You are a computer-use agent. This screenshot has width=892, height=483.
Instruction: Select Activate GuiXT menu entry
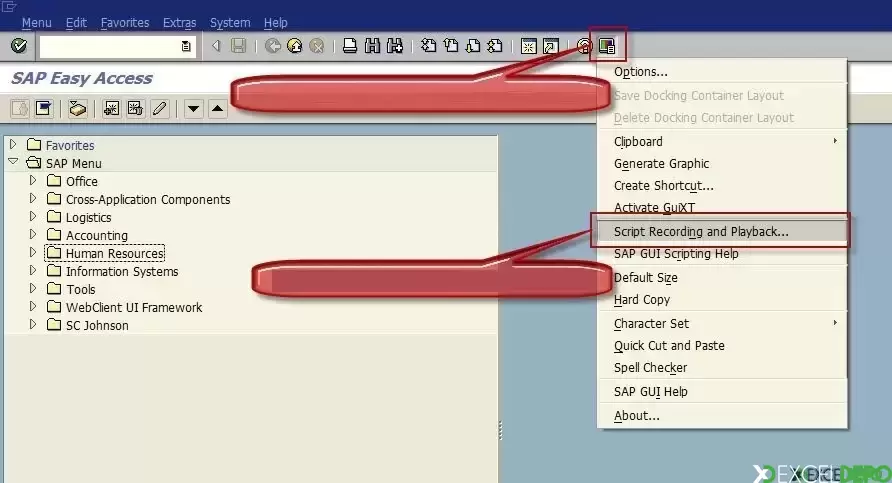(x=722, y=207)
